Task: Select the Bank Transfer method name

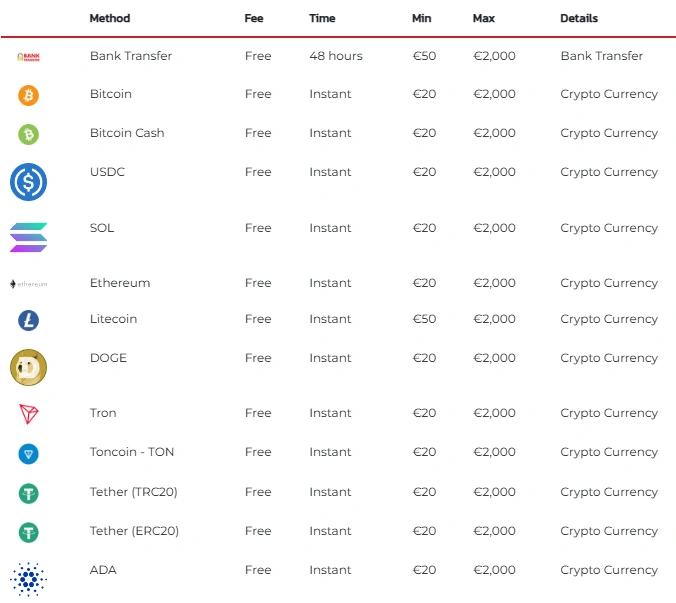Action: point(131,56)
